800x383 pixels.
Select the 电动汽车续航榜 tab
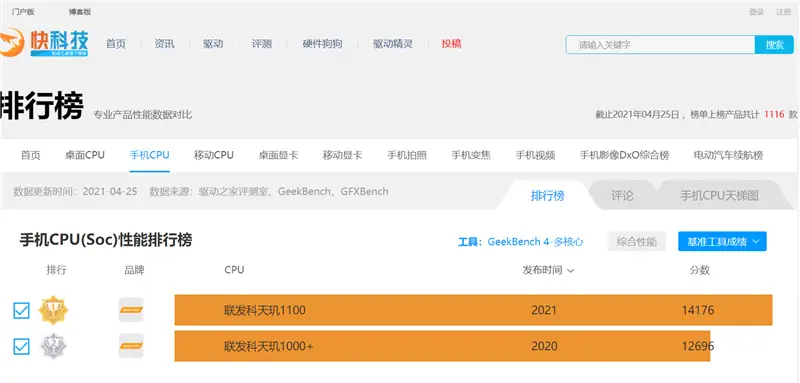[728, 155]
